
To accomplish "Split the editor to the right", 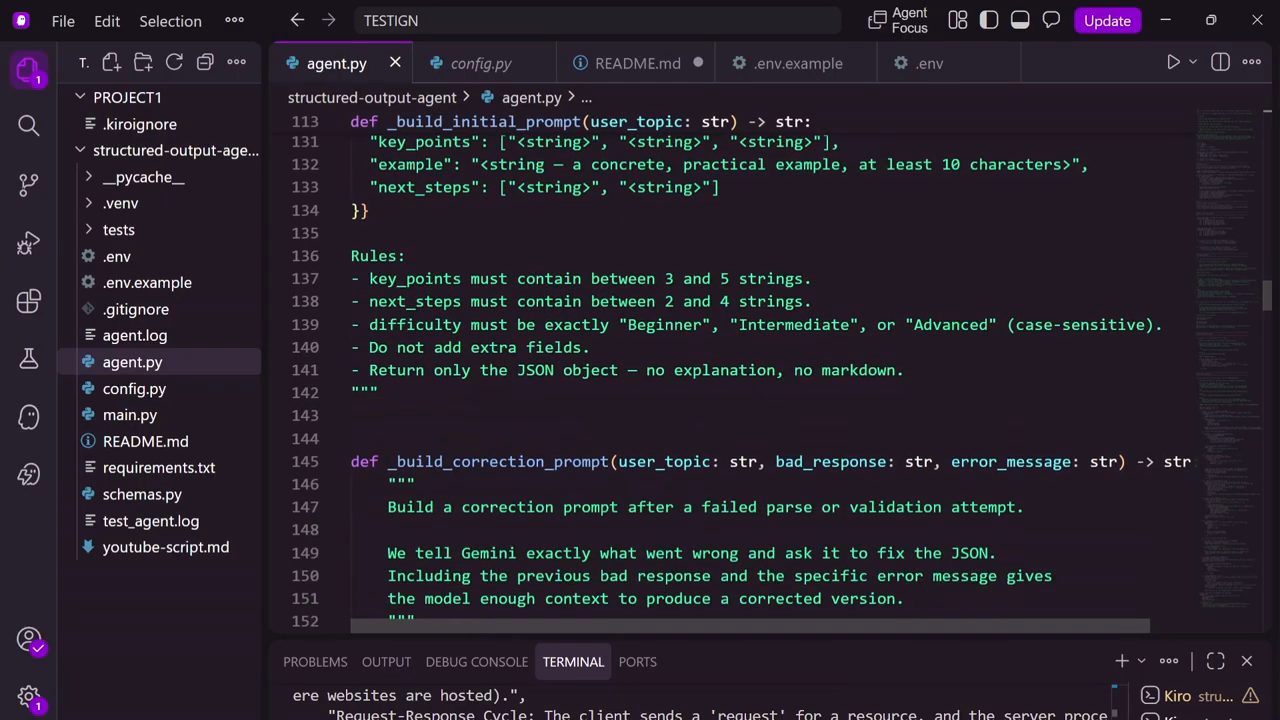I will (x=1220, y=62).
